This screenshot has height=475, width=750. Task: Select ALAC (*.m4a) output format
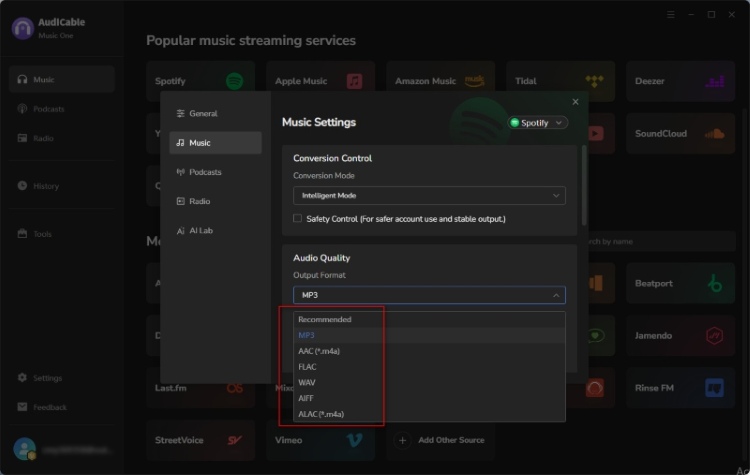coord(429,414)
